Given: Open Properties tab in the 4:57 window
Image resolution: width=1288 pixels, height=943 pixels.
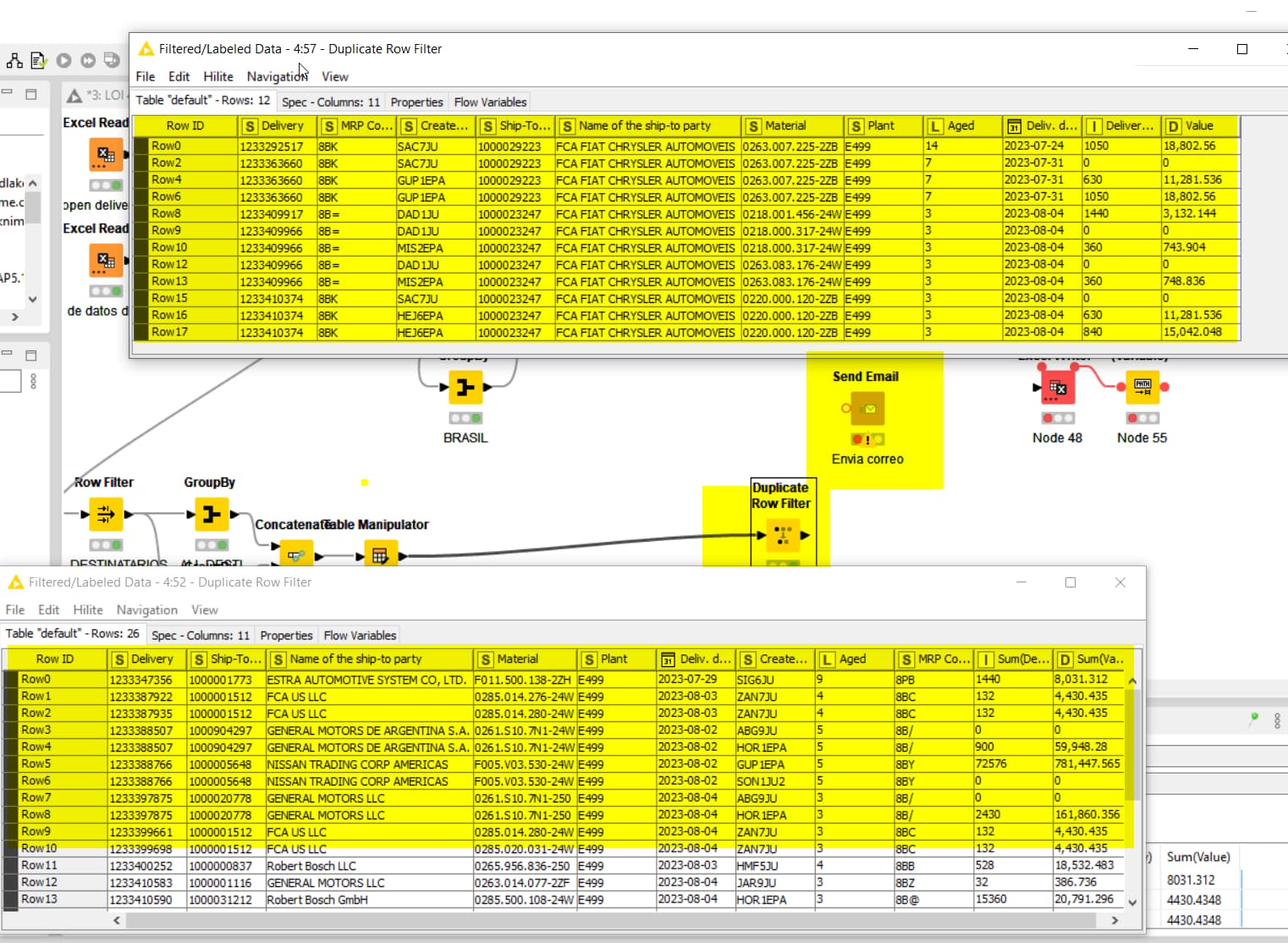Looking at the screenshot, I should point(416,102).
